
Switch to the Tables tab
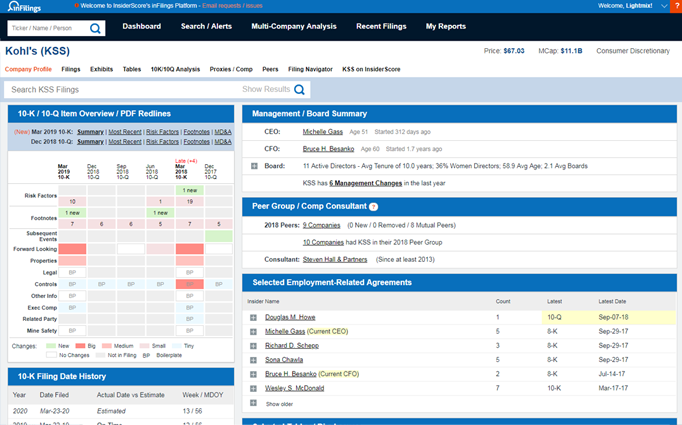point(132,69)
